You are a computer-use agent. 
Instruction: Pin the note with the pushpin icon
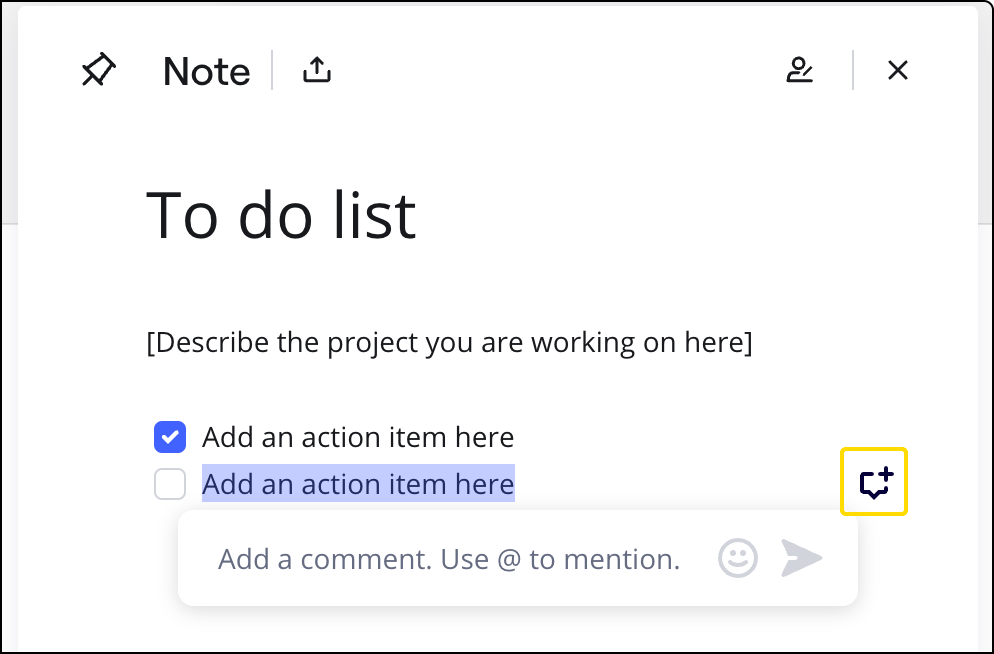click(x=99, y=70)
